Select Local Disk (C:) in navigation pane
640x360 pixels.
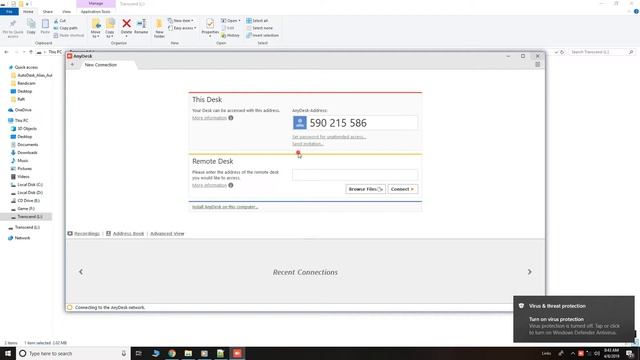(x=30, y=184)
